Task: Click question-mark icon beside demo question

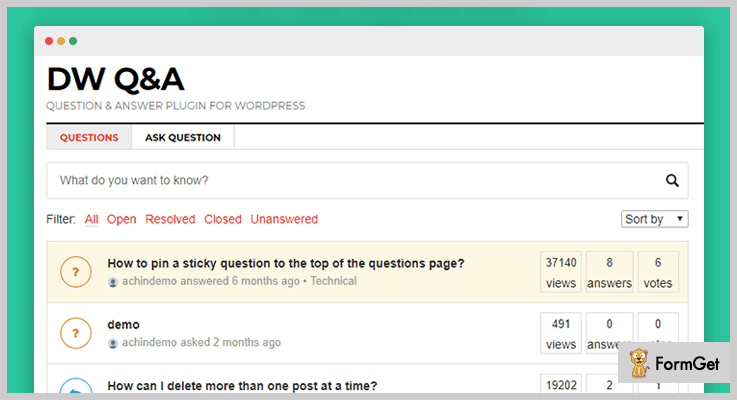Action: (x=76, y=333)
